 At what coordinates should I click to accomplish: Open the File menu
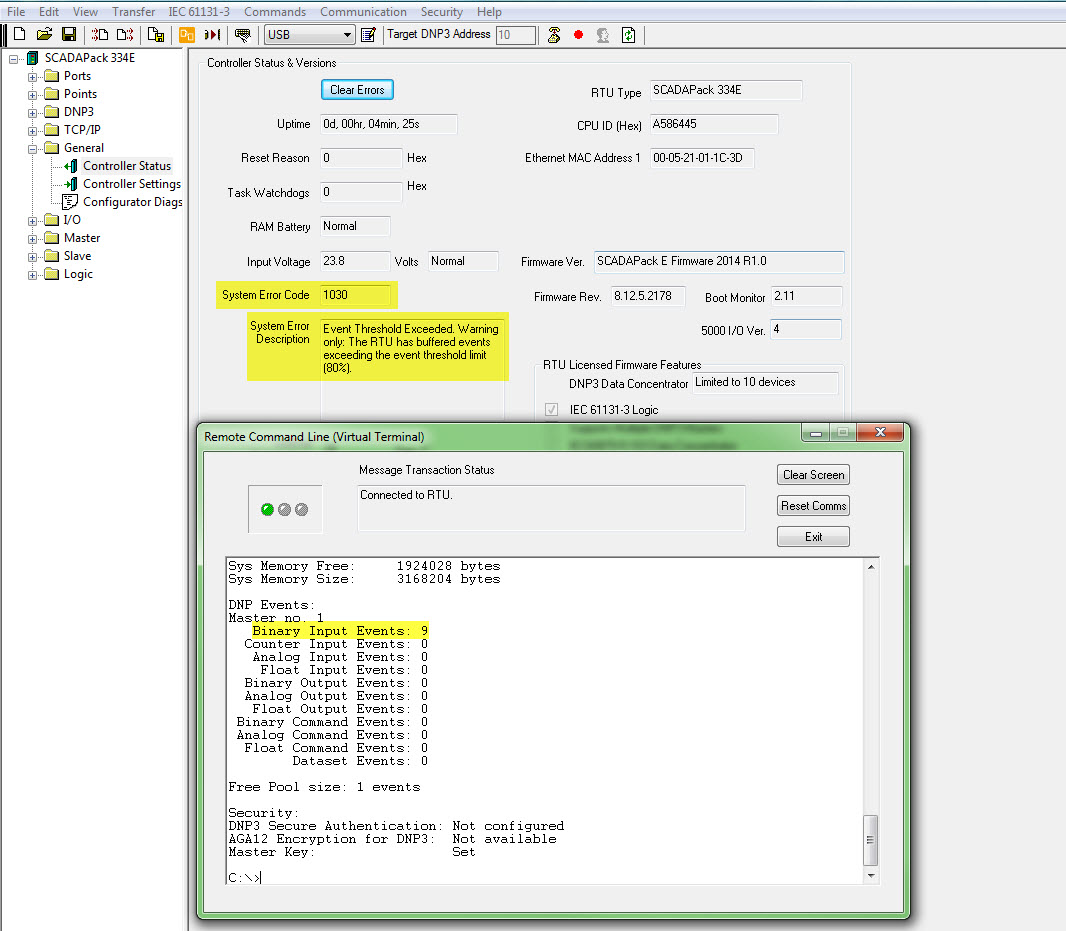pyautogui.click(x=16, y=12)
